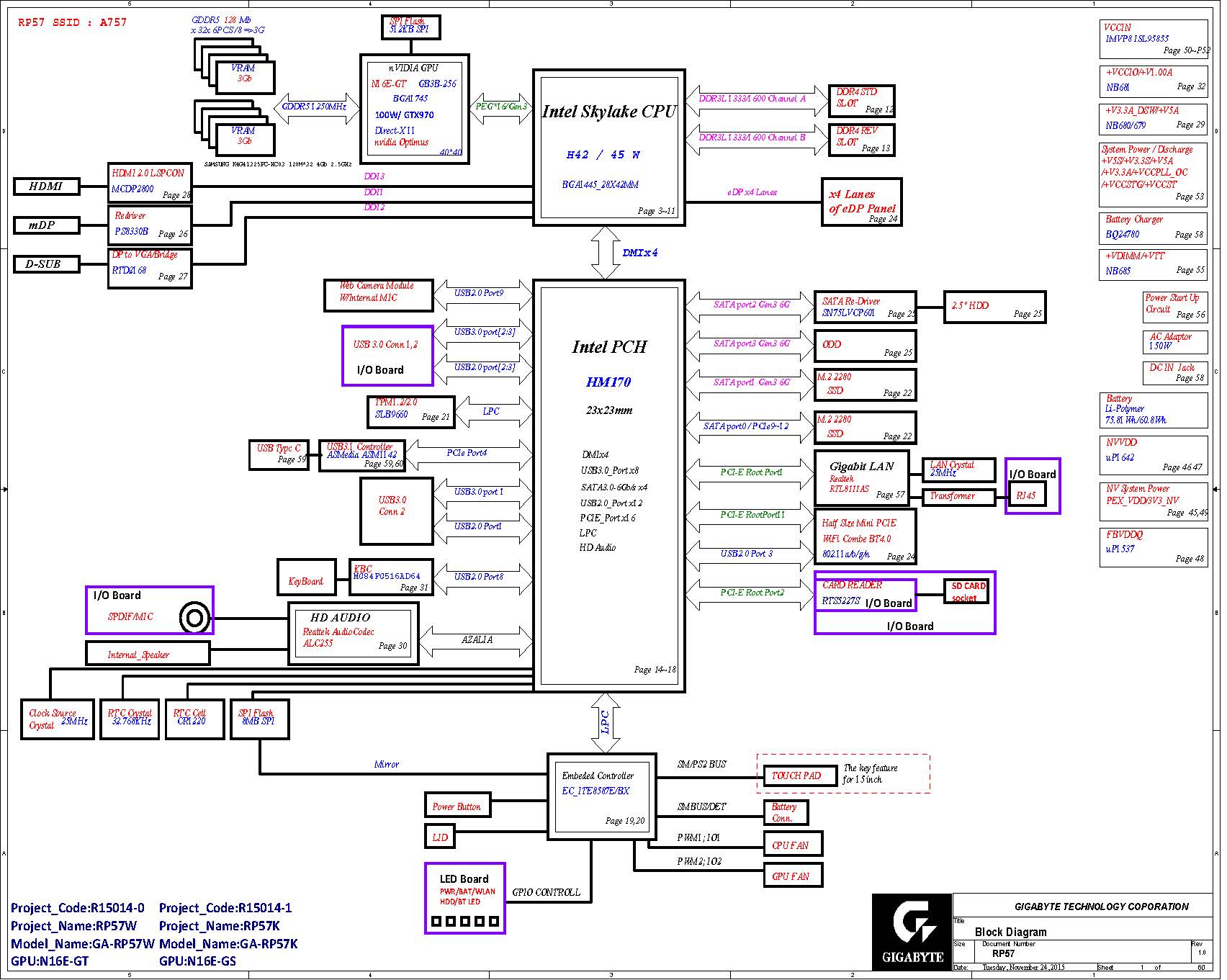This screenshot has width=1227, height=980.
Task: Select the nVIDIA GPU block
Action: pos(415,109)
